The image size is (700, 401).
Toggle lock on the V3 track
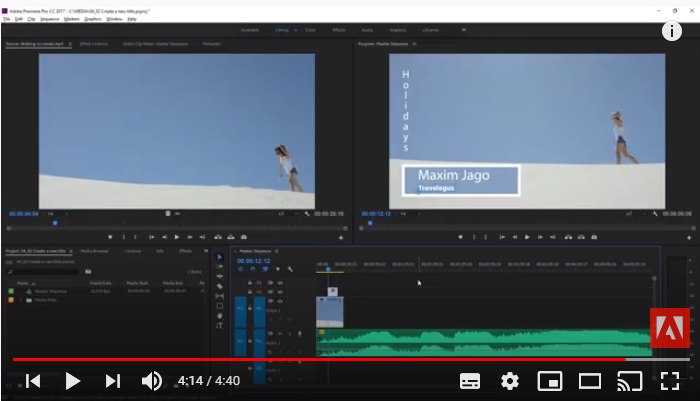point(250,283)
